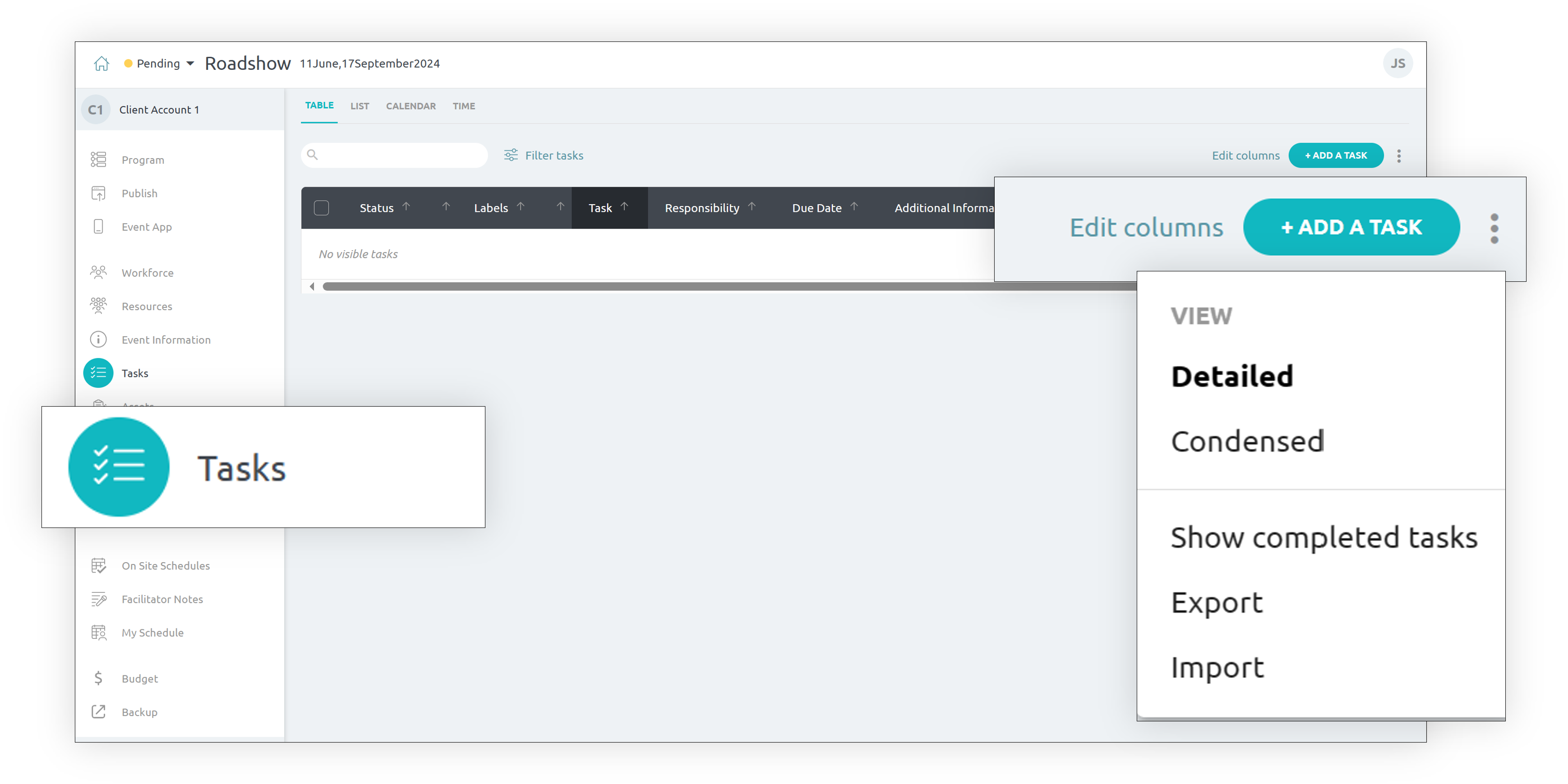
Task: Sort by the Status column
Action: coord(384,208)
